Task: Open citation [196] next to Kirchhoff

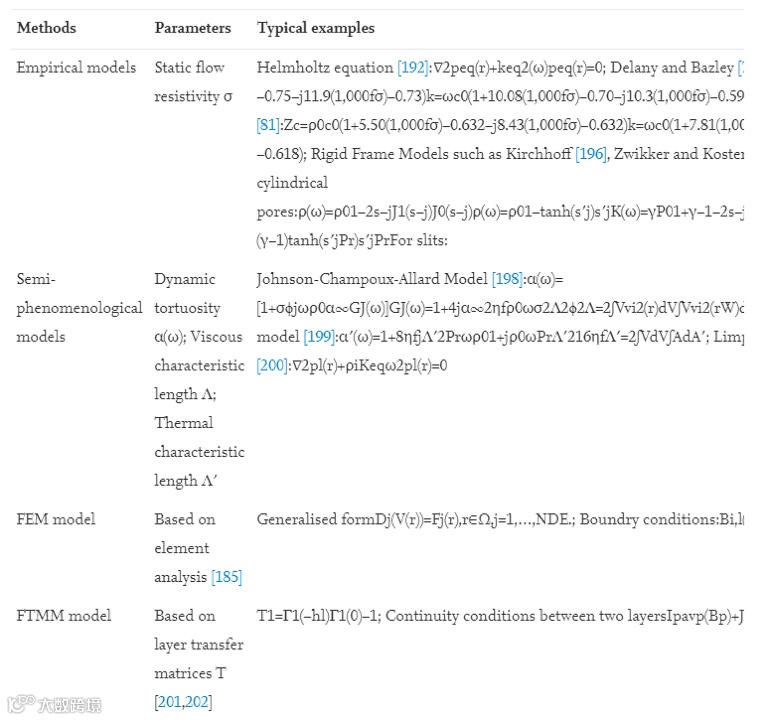Action: pos(591,154)
